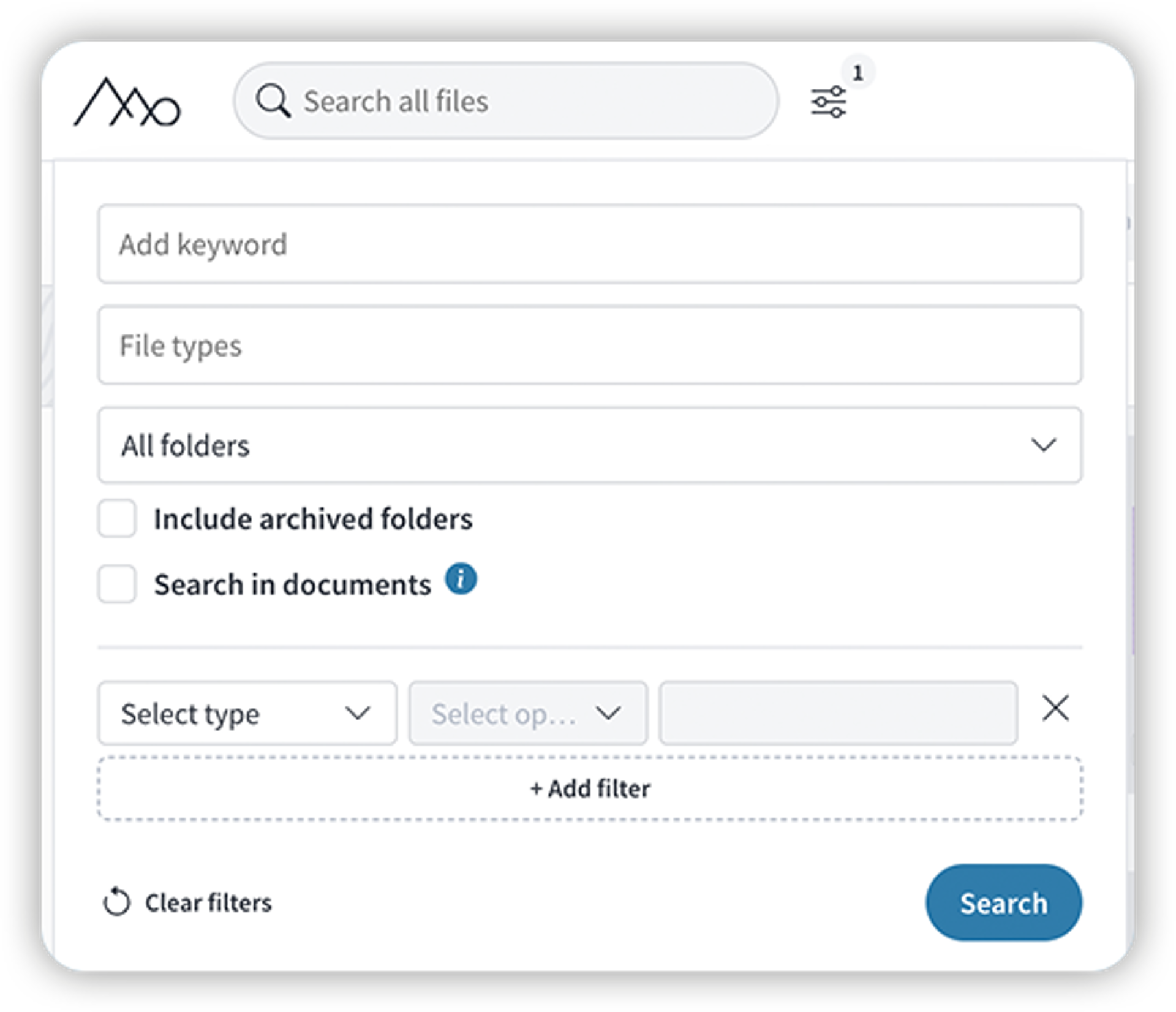Click the info icon beside Search in documents
Screen dimensions: 1176x1012
pyautogui.click(x=462, y=578)
